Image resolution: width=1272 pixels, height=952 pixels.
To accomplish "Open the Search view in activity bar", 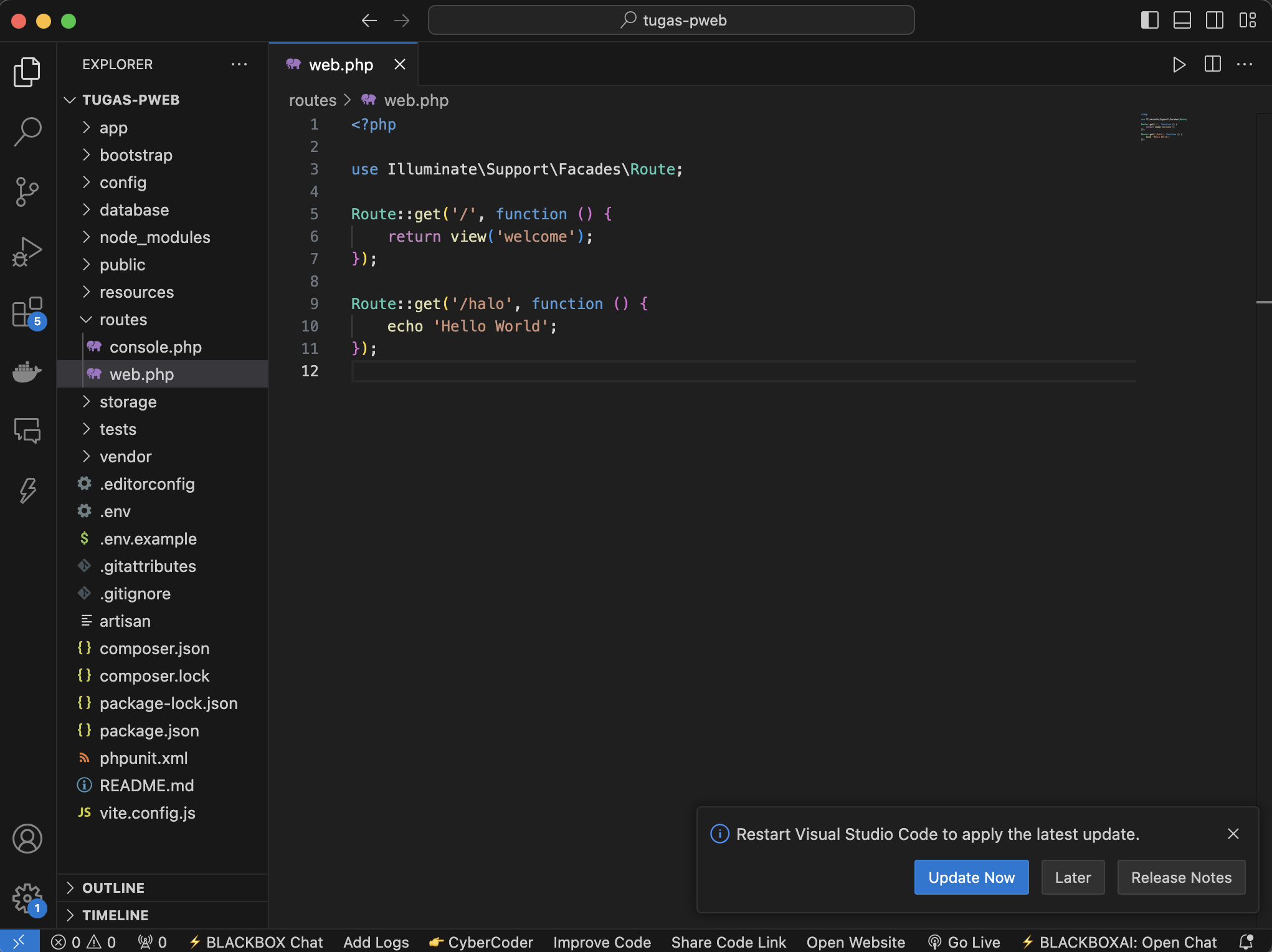I will [27, 131].
